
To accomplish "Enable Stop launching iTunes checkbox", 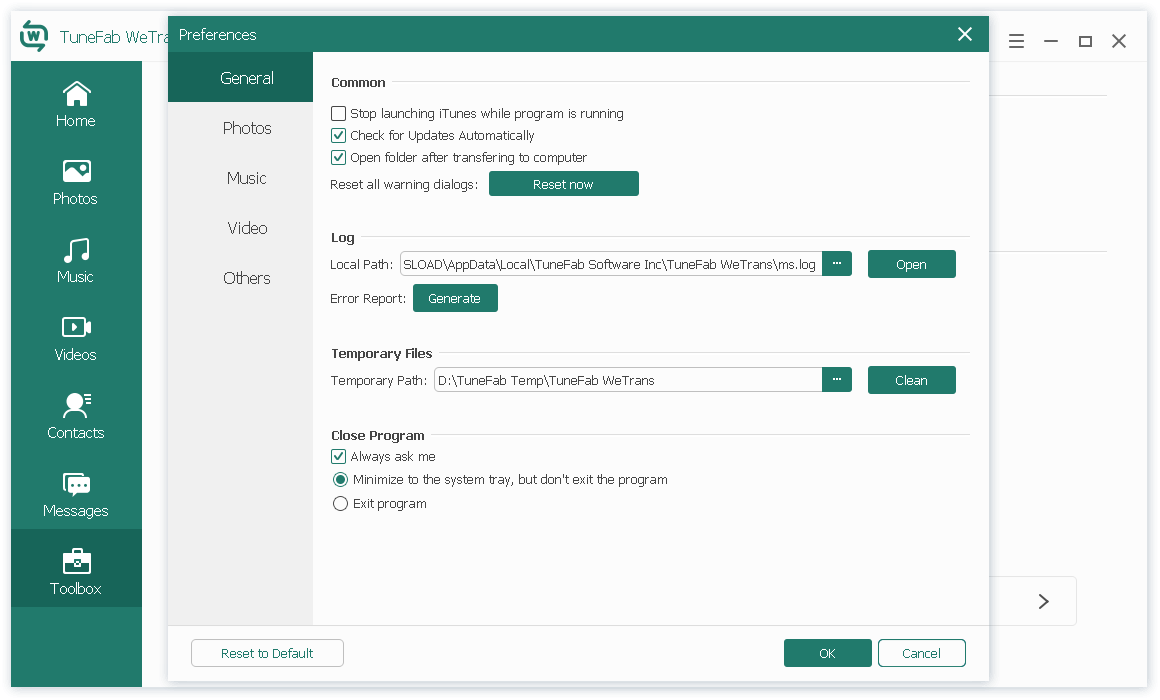I will coord(339,114).
